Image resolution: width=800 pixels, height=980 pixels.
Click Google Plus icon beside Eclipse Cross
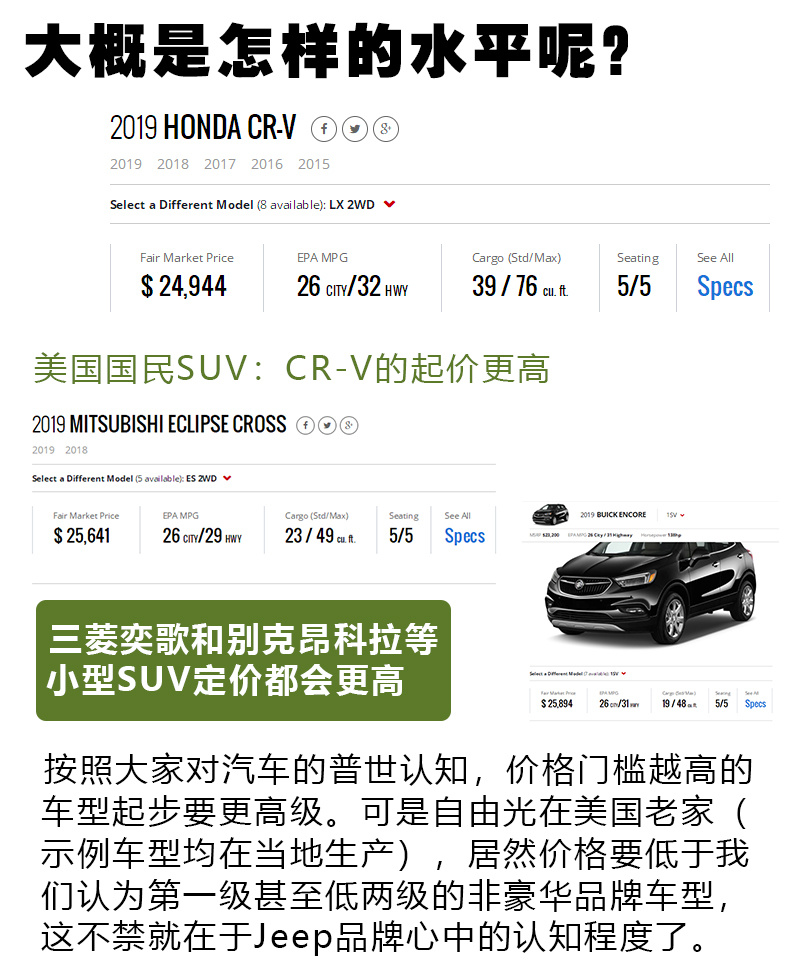click(349, 426)
